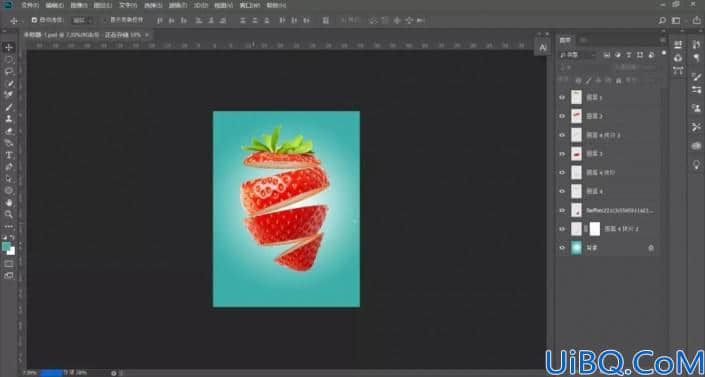Viewport: 705px width, 377px height.
Task: Select the Horizontal Type tool
Action: [x=9, y=155]
